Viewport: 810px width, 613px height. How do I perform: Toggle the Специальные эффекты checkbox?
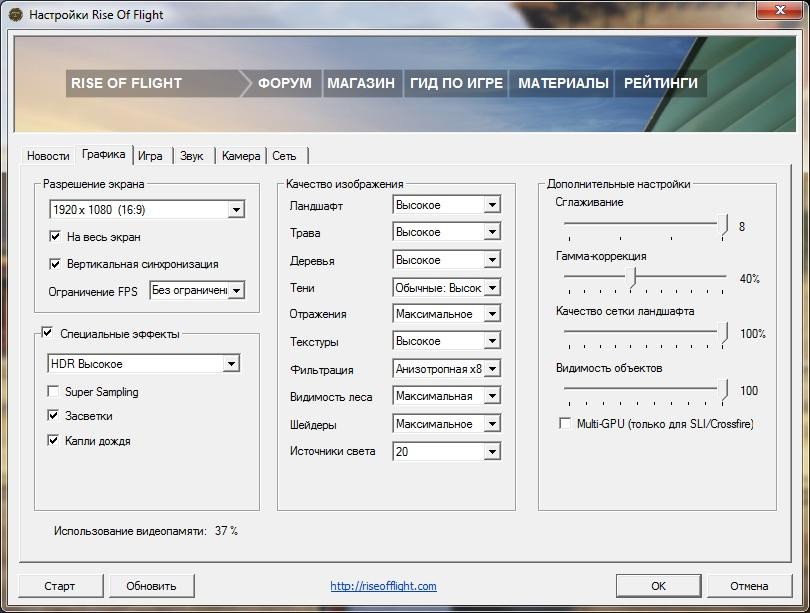pyautogui.click(x=47, y=333)
